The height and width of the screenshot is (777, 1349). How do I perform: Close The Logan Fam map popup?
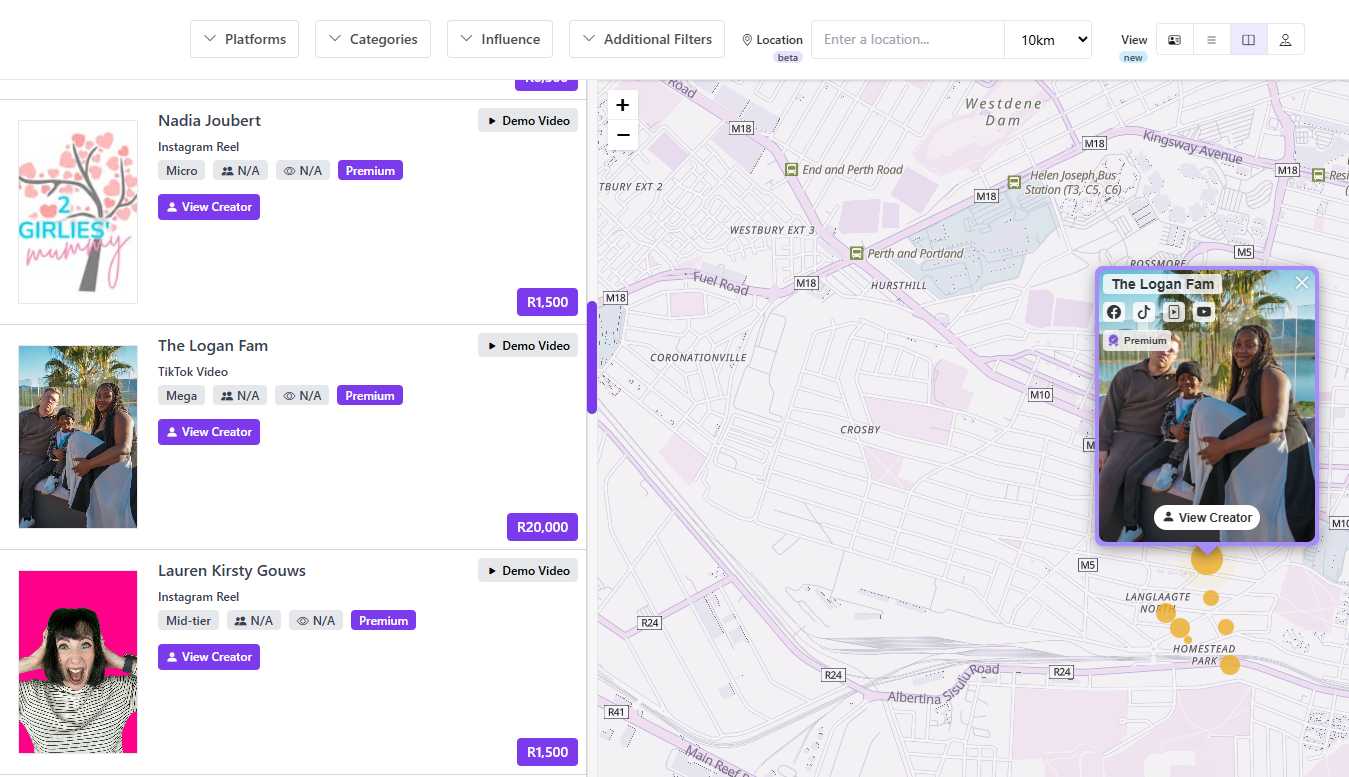[x=1301, y=282]
